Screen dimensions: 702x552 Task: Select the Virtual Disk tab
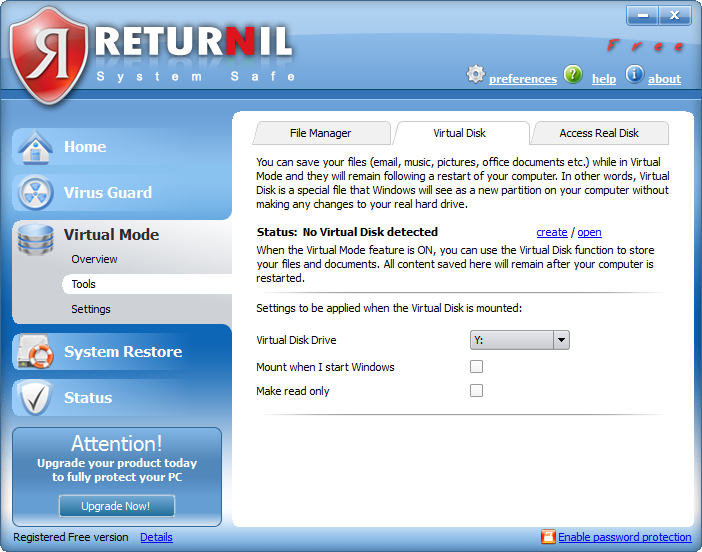coord(461,133)
